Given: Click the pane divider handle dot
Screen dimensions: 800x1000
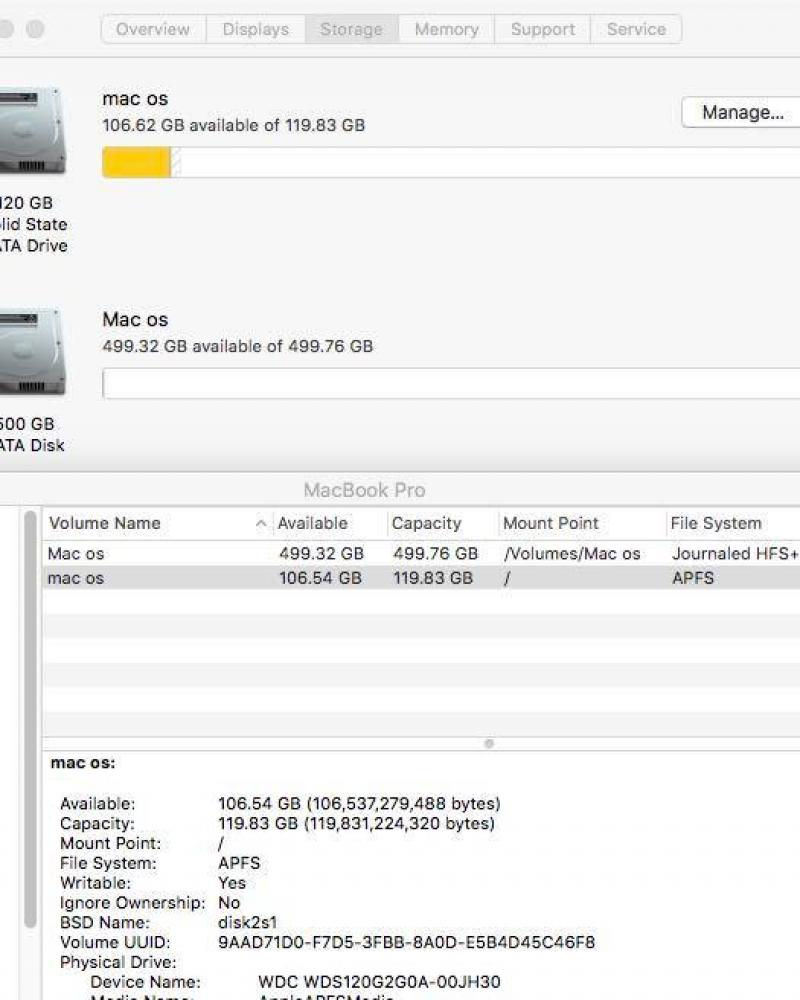Looking at the screenshot, I should [x=489, y=744].
